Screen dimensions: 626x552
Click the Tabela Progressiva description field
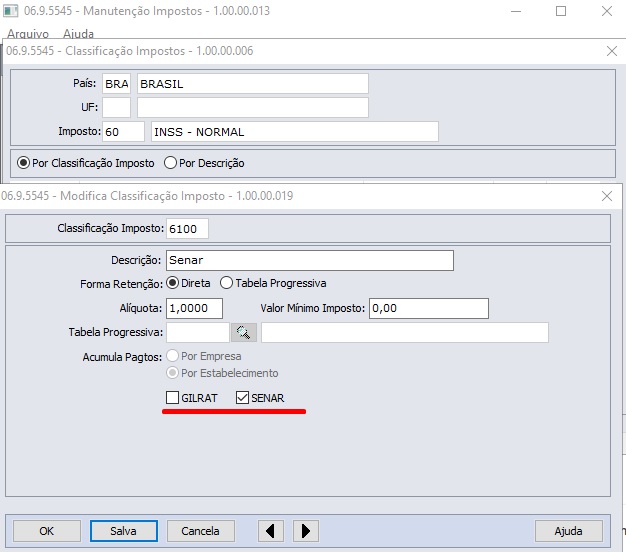coord(405,332)
